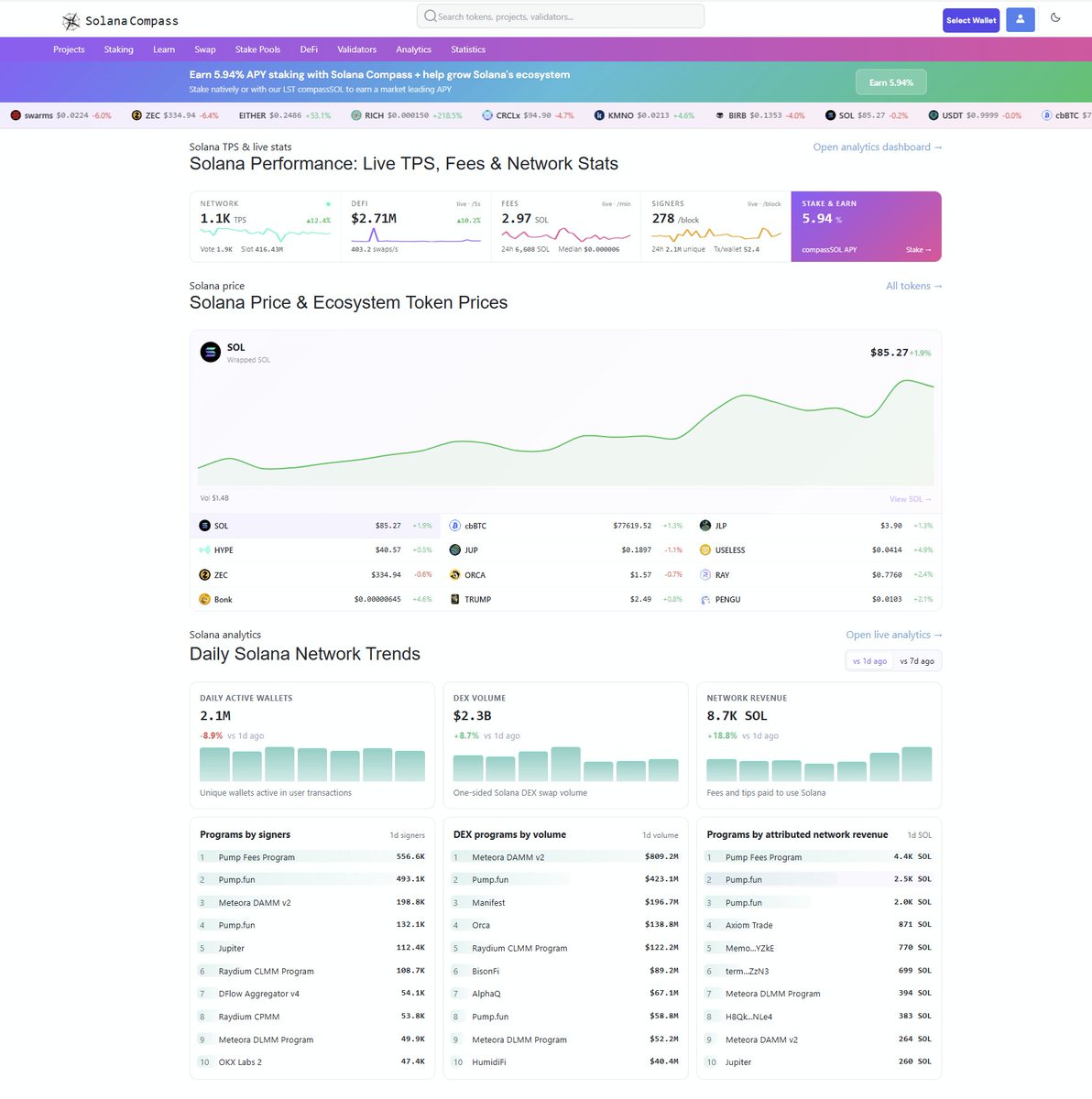Open the Staking menu
Viewport: 1092px width, 1099px height.
[x=119, y=49]
